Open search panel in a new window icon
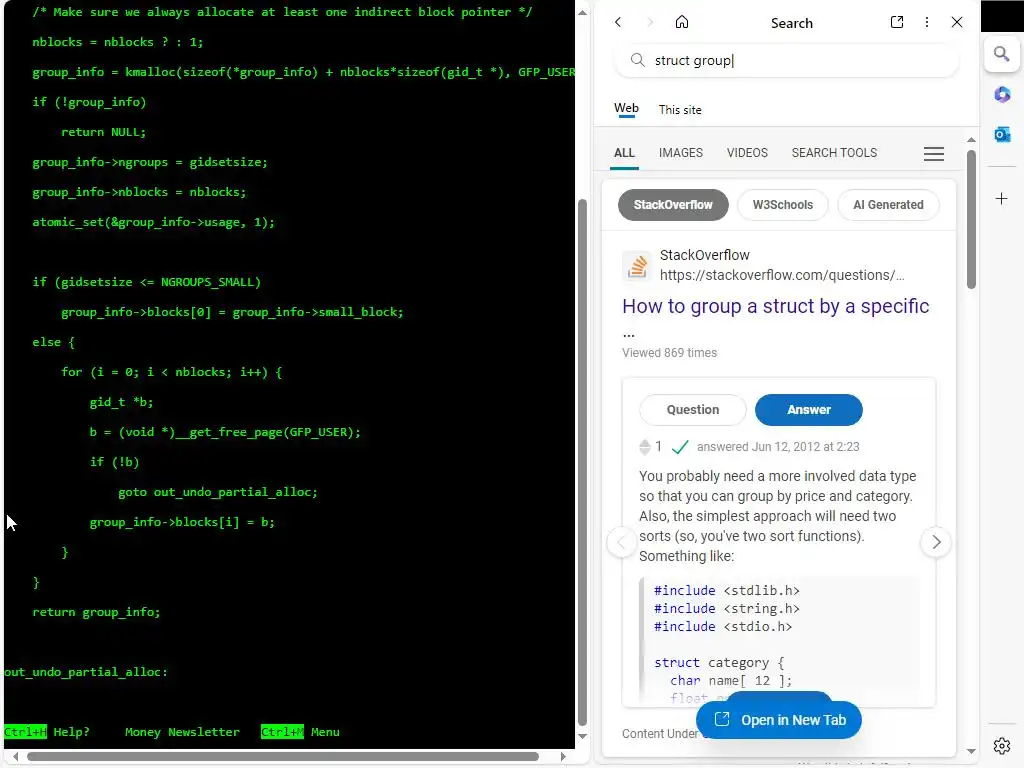 897,22
